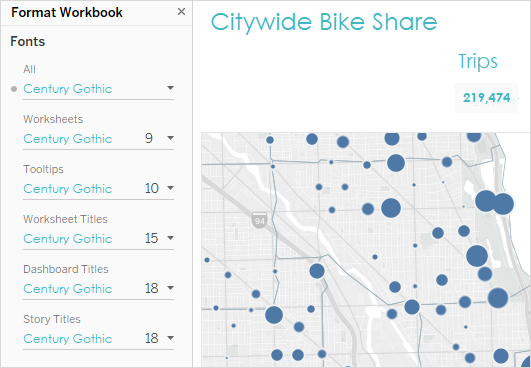Click the Worksheet Titles label
The height and width of the screenshot is (368, 531).
(65, 219)
